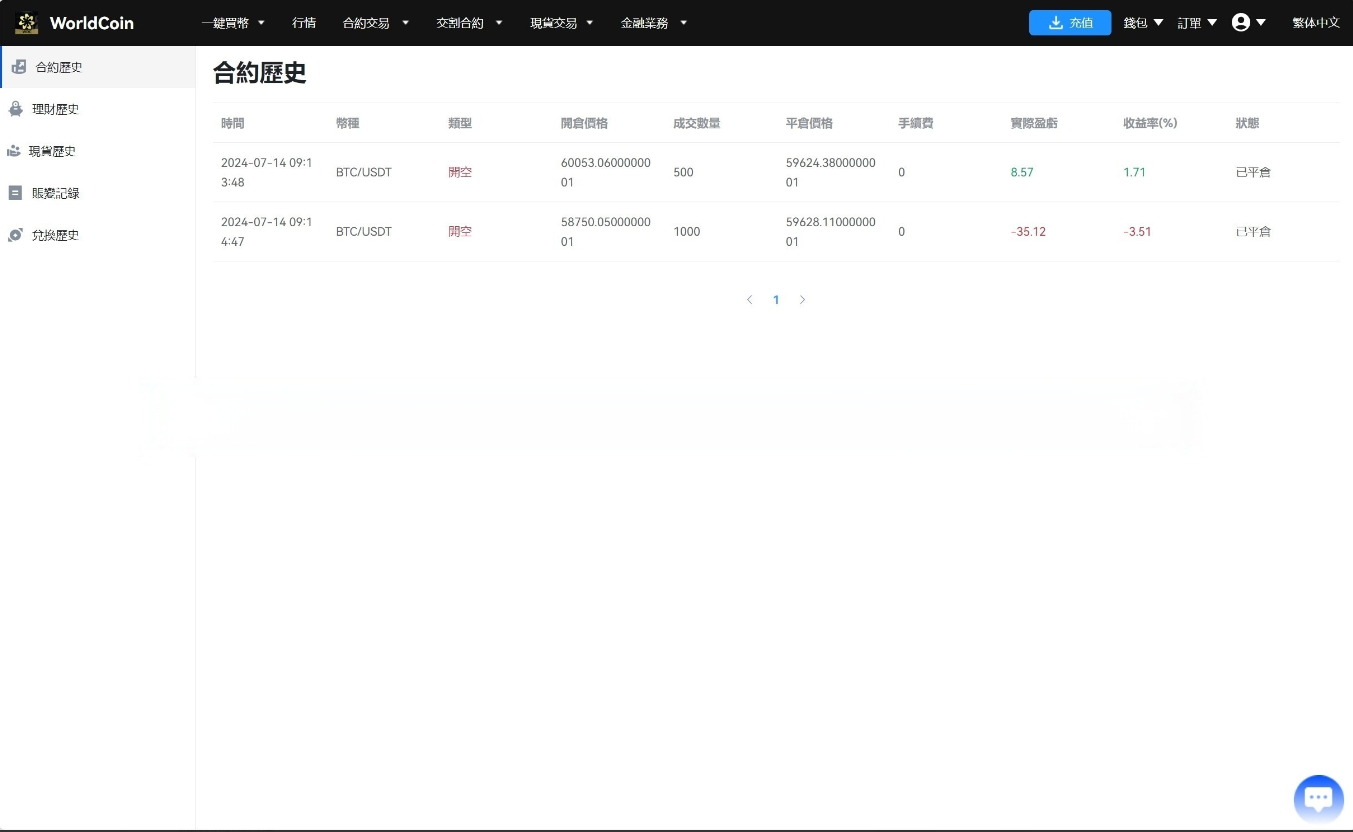Screen dimensions: 1353x832
Task: Open the 合約歷史 sidebar icon
Action: pos(20,66)
